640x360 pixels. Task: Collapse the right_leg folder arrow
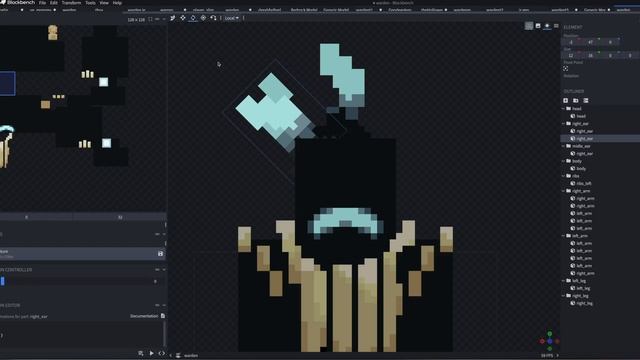pyautogui.click(x=564, y=296)
